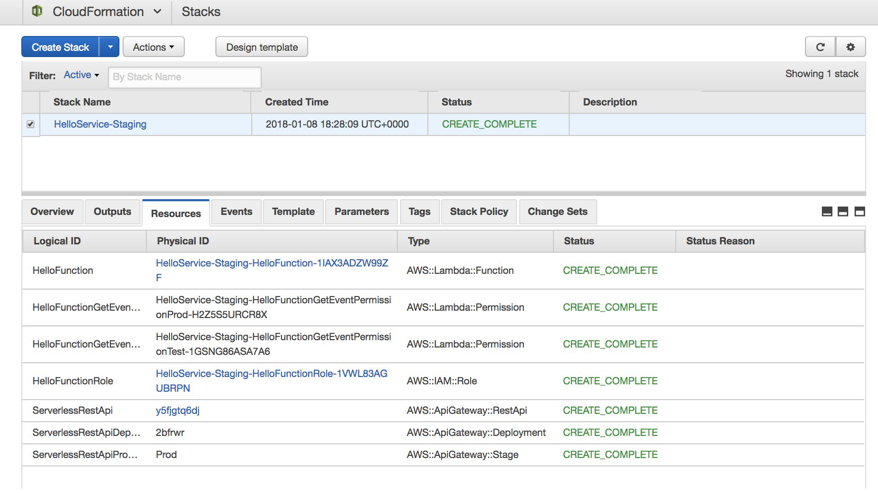Click the Create Stack button
This screenshot has width=878, height=493.
pyautogui.click(x=60, y=47)
